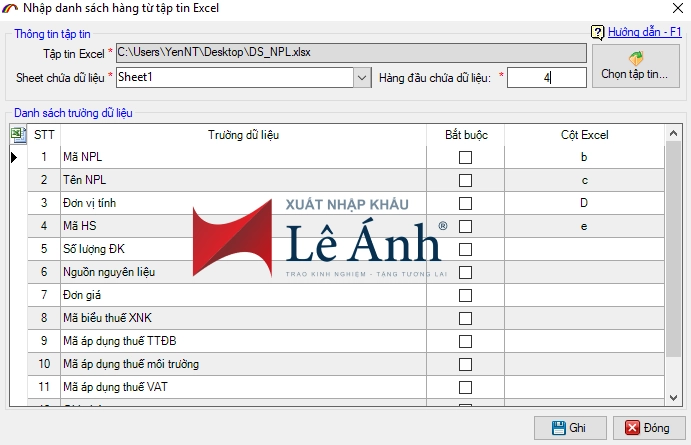Open the Sheet chứa dữ liệu dropdown
The height and width of the screenshot is (445, 691).
(x=361, y=77)
